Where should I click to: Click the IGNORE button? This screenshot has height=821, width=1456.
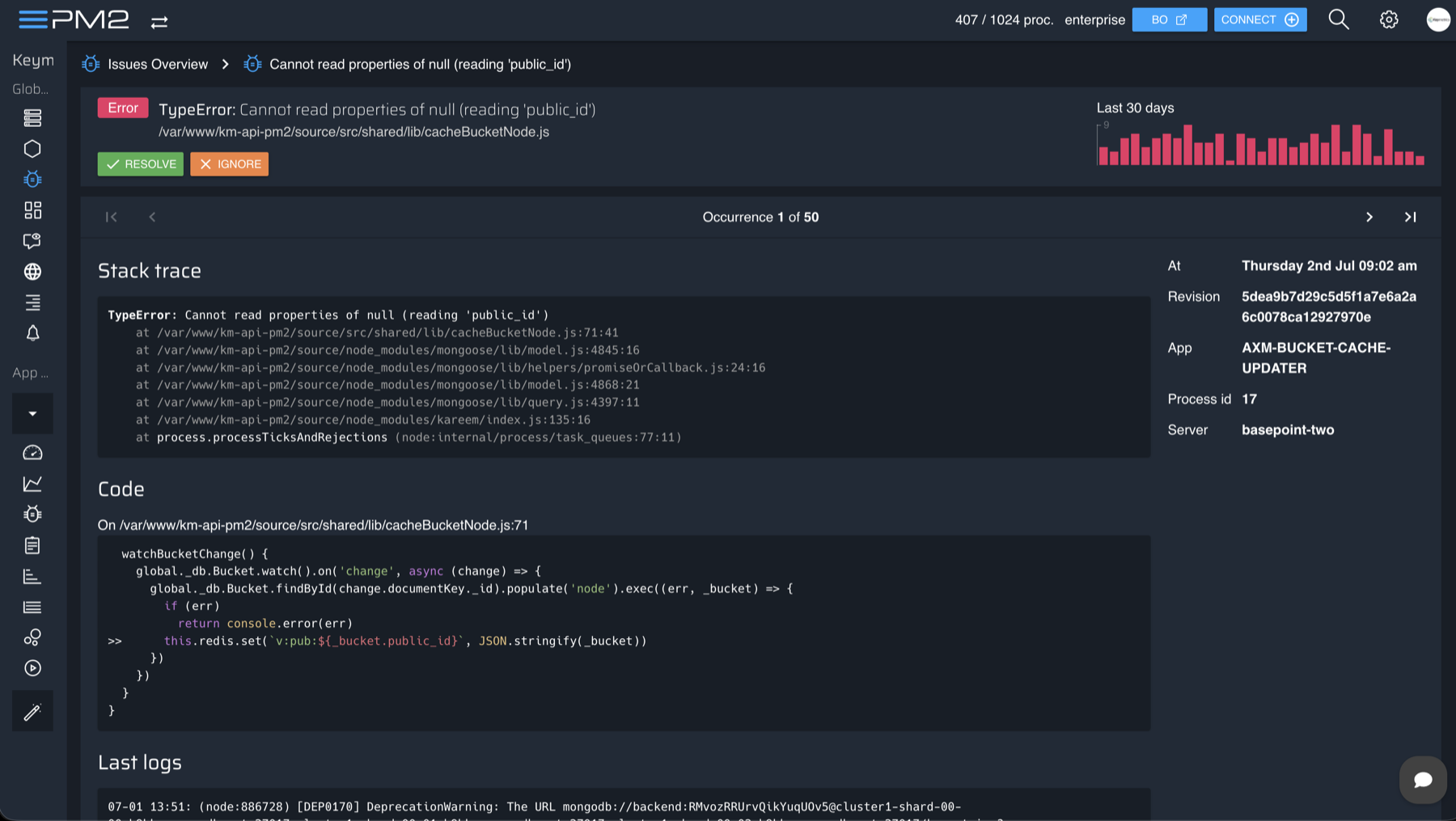click(x=230, y=164)
